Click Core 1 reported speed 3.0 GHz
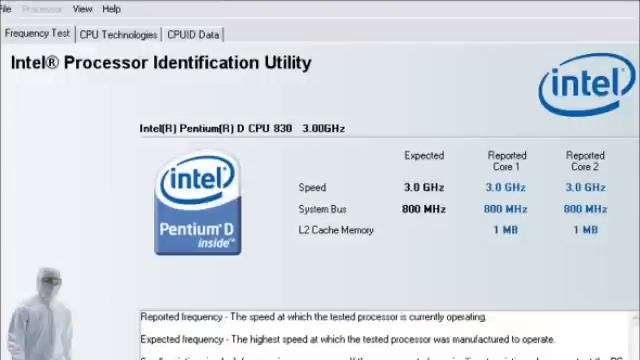The width and height of the screenshot is (640, 360). [506, 187]
